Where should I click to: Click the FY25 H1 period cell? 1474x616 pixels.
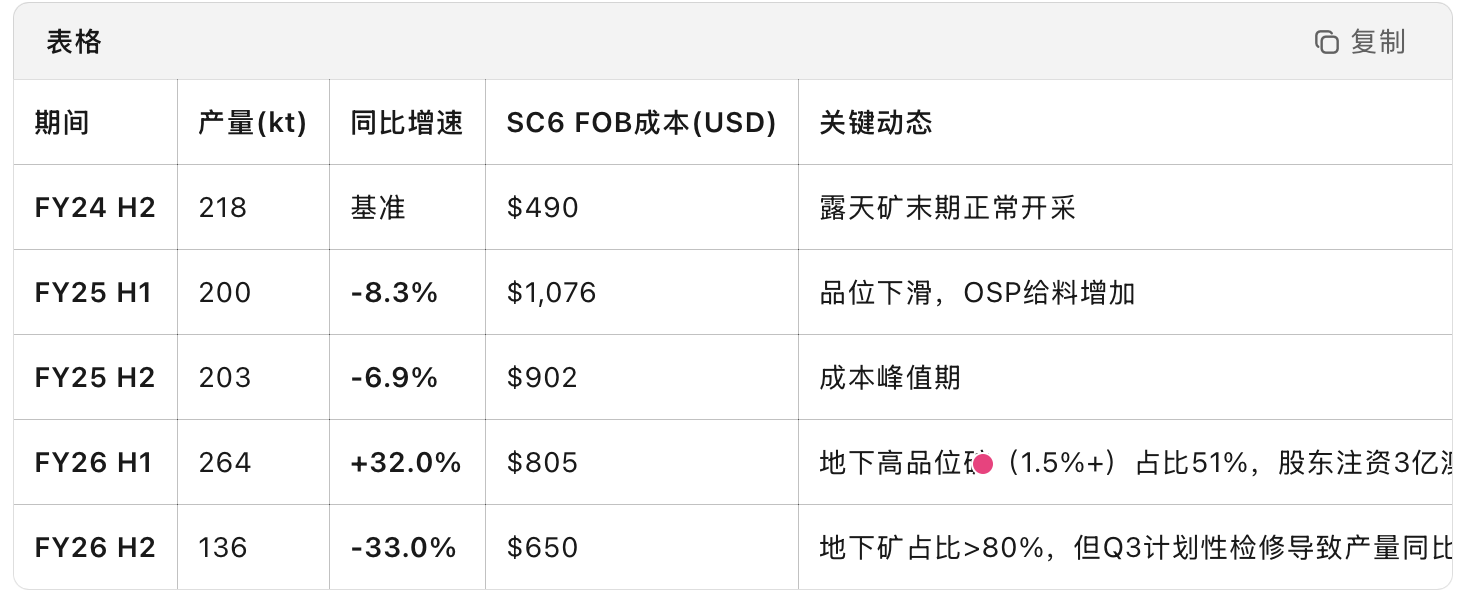[94, 293]
